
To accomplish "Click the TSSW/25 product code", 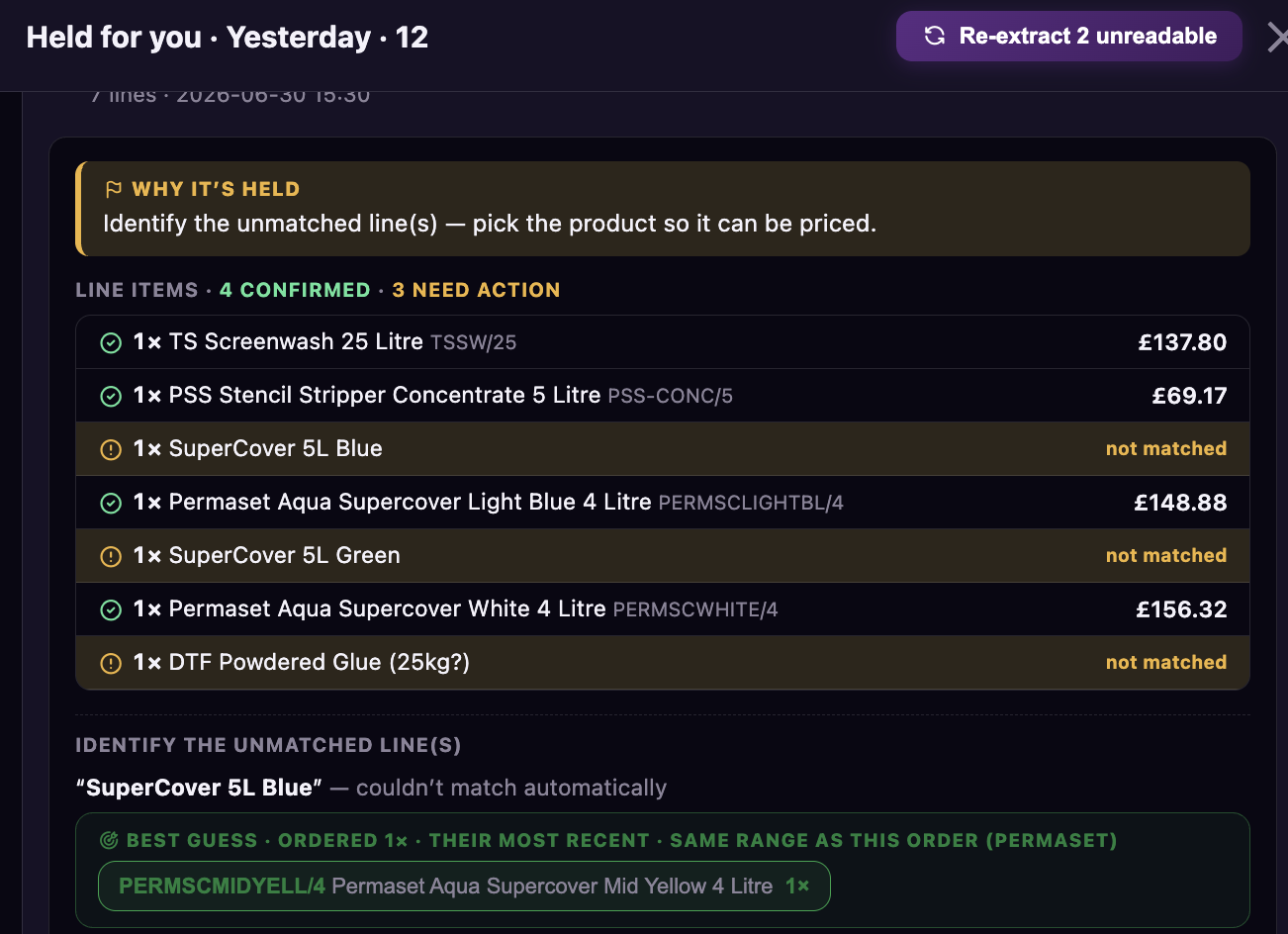I will [x=473, y=343].
